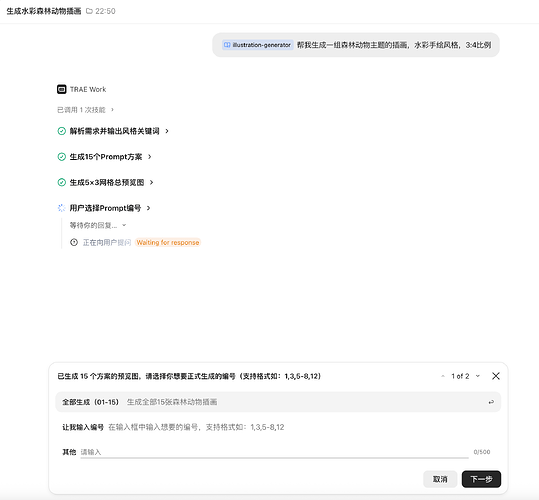The height and width of the screenshot is (500, 539).
Task: Expand the 解析需求并输出风格关键词 step
Action: pyautogui.click(x=167, y=131)
